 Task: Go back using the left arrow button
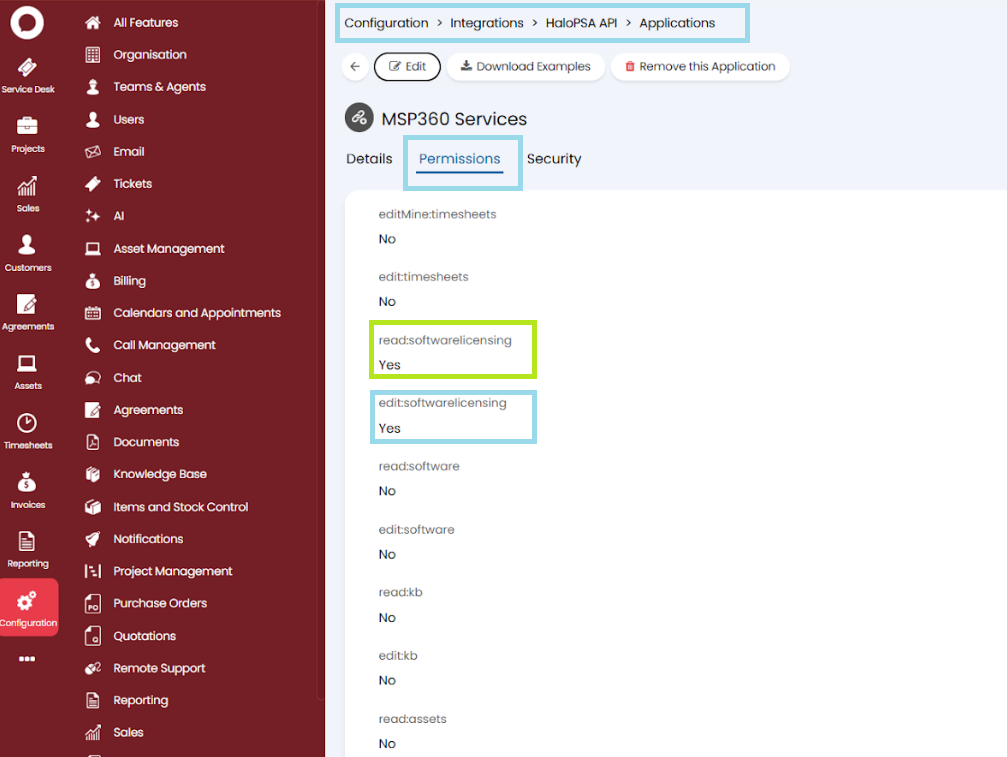355,66
